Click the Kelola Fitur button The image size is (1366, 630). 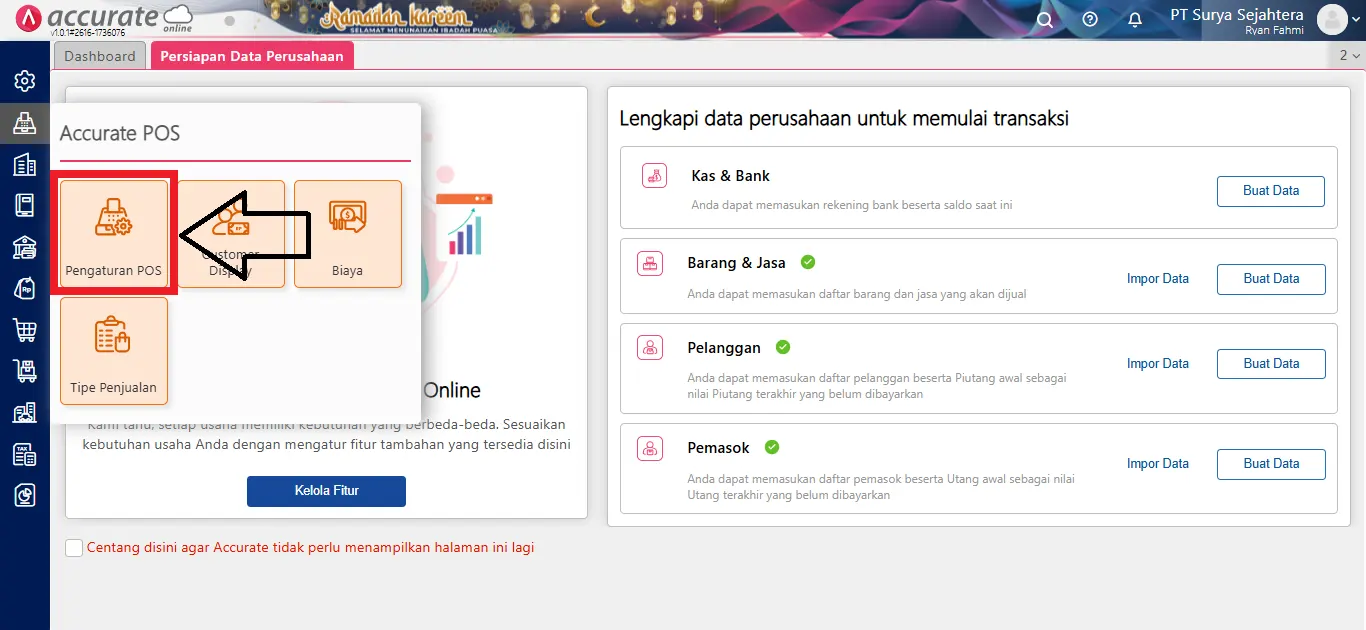pos(326,491)
